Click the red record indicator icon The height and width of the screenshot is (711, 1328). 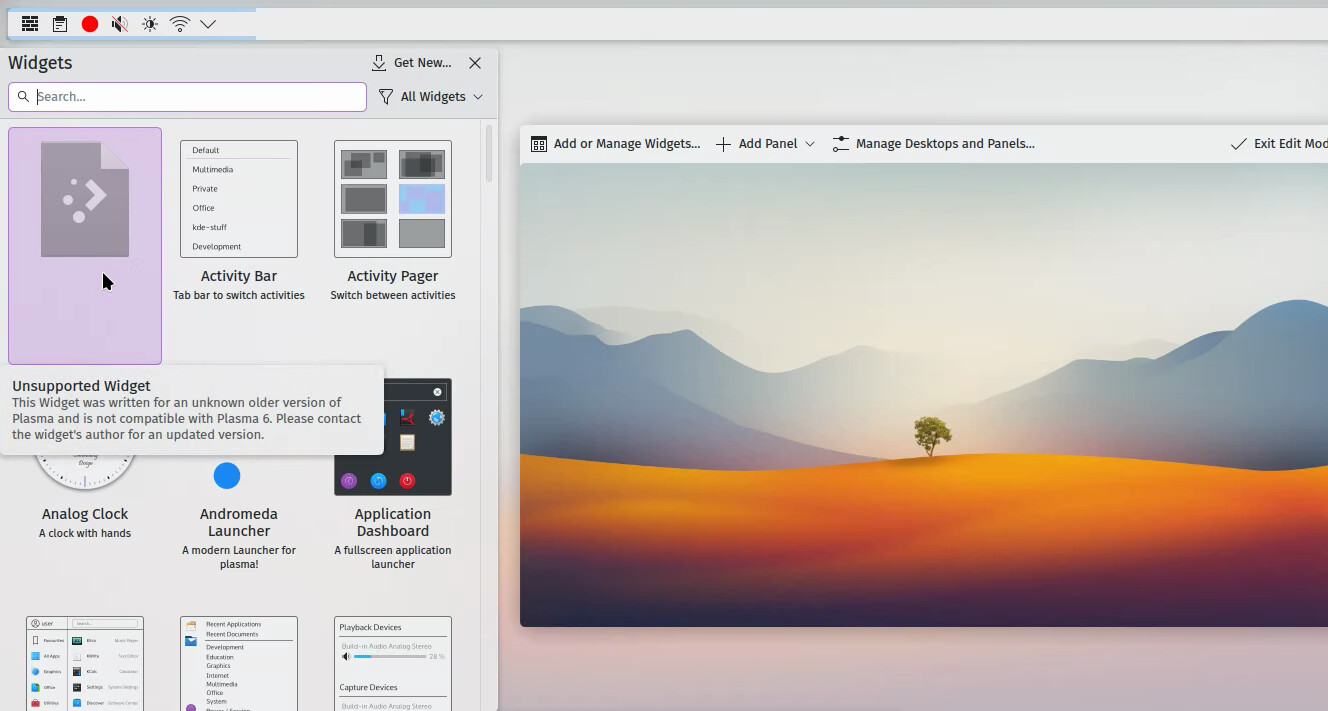click(x=90, y=24)
